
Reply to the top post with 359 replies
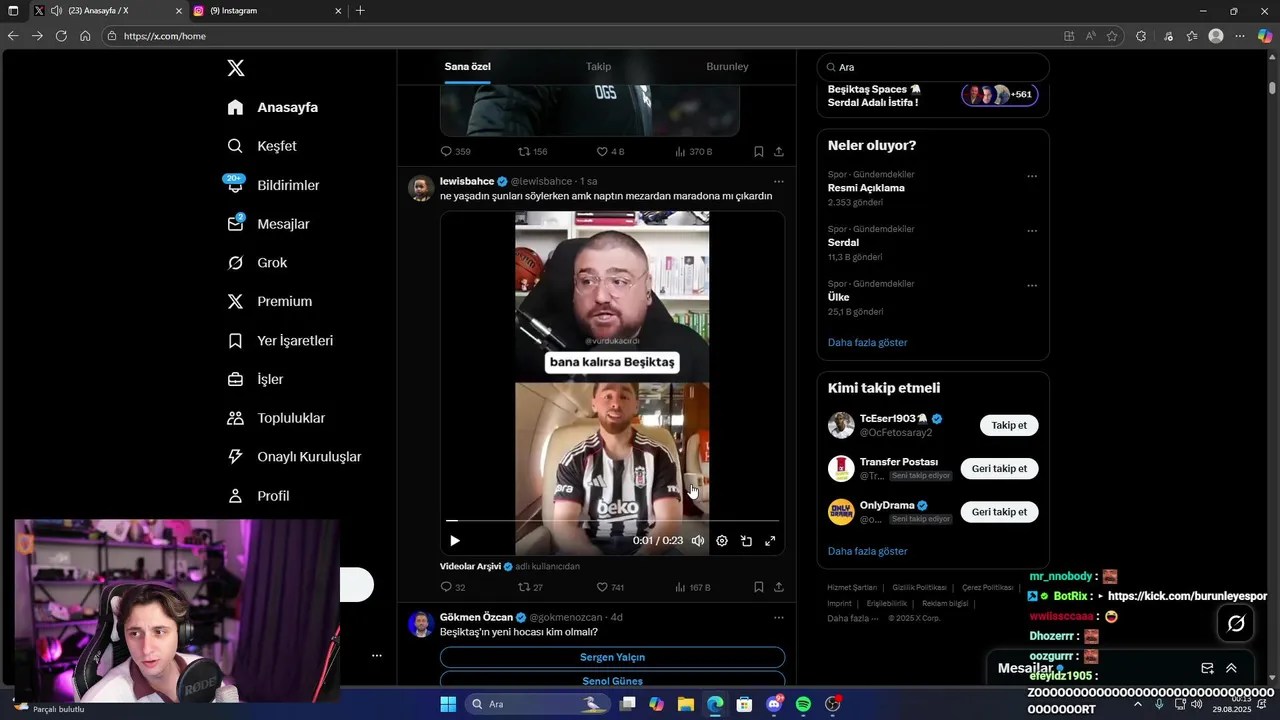[x=455, y=152]
